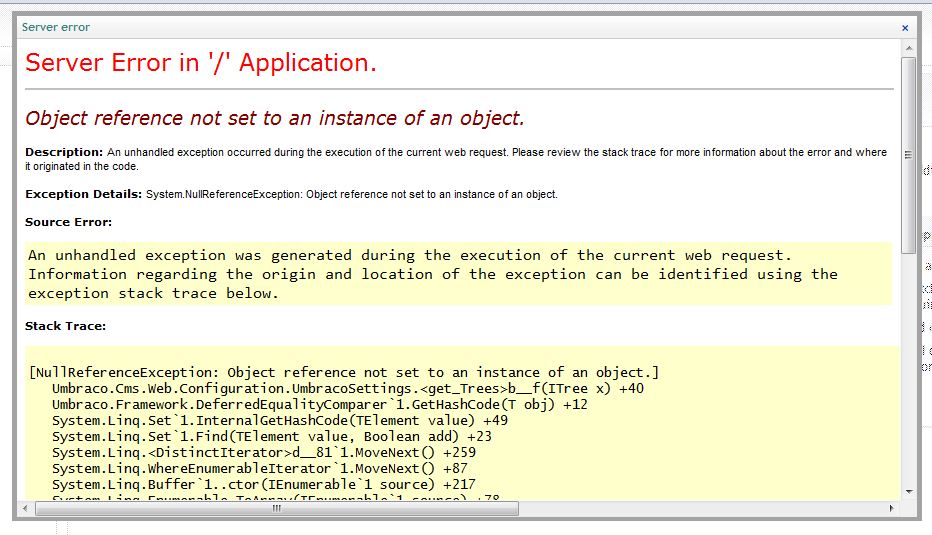
Task: Click the horizontal scrollbar thumb
Action: pos(277,508)
